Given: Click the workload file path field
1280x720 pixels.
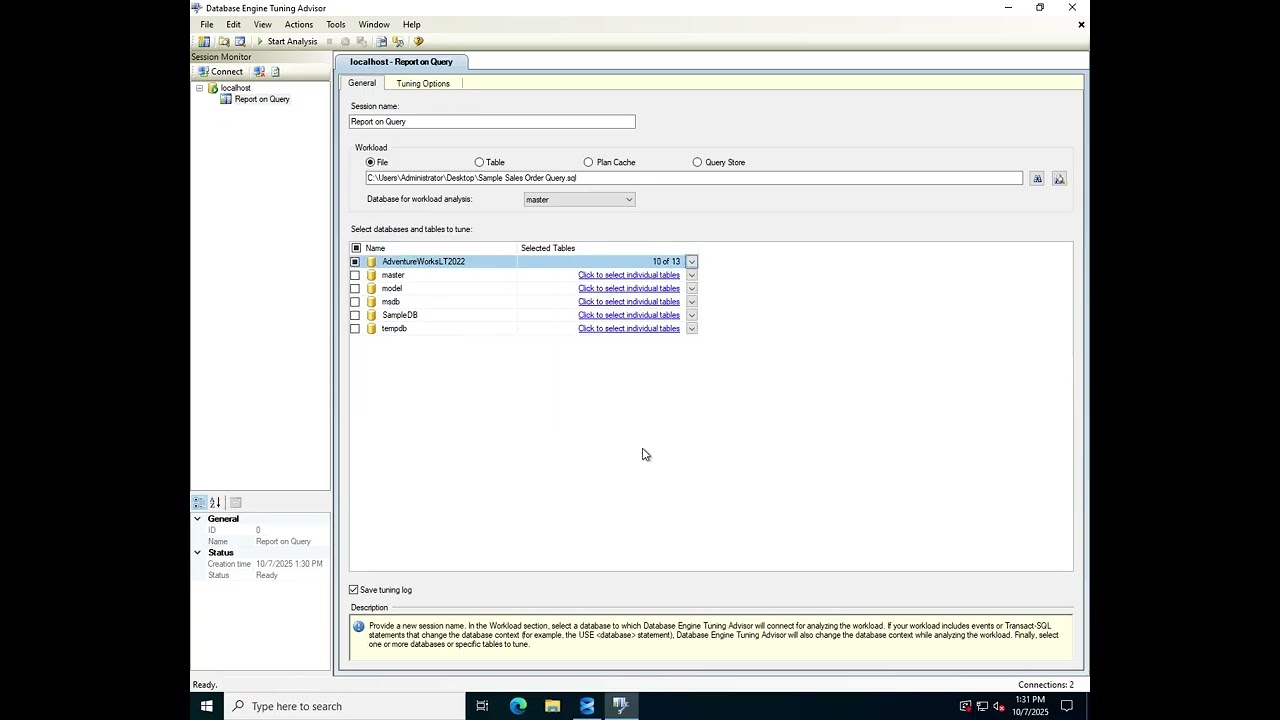Looking at the screenshot, I should [694, 178].
